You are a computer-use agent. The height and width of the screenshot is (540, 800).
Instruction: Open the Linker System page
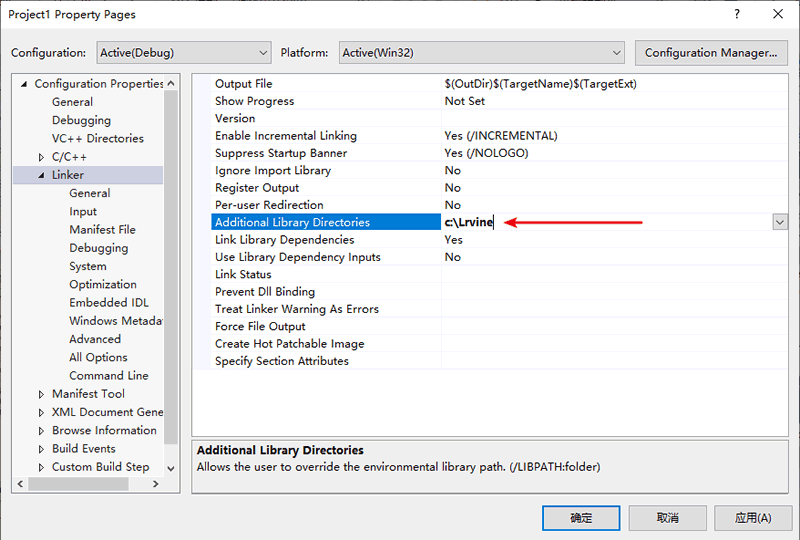[88, 266]
